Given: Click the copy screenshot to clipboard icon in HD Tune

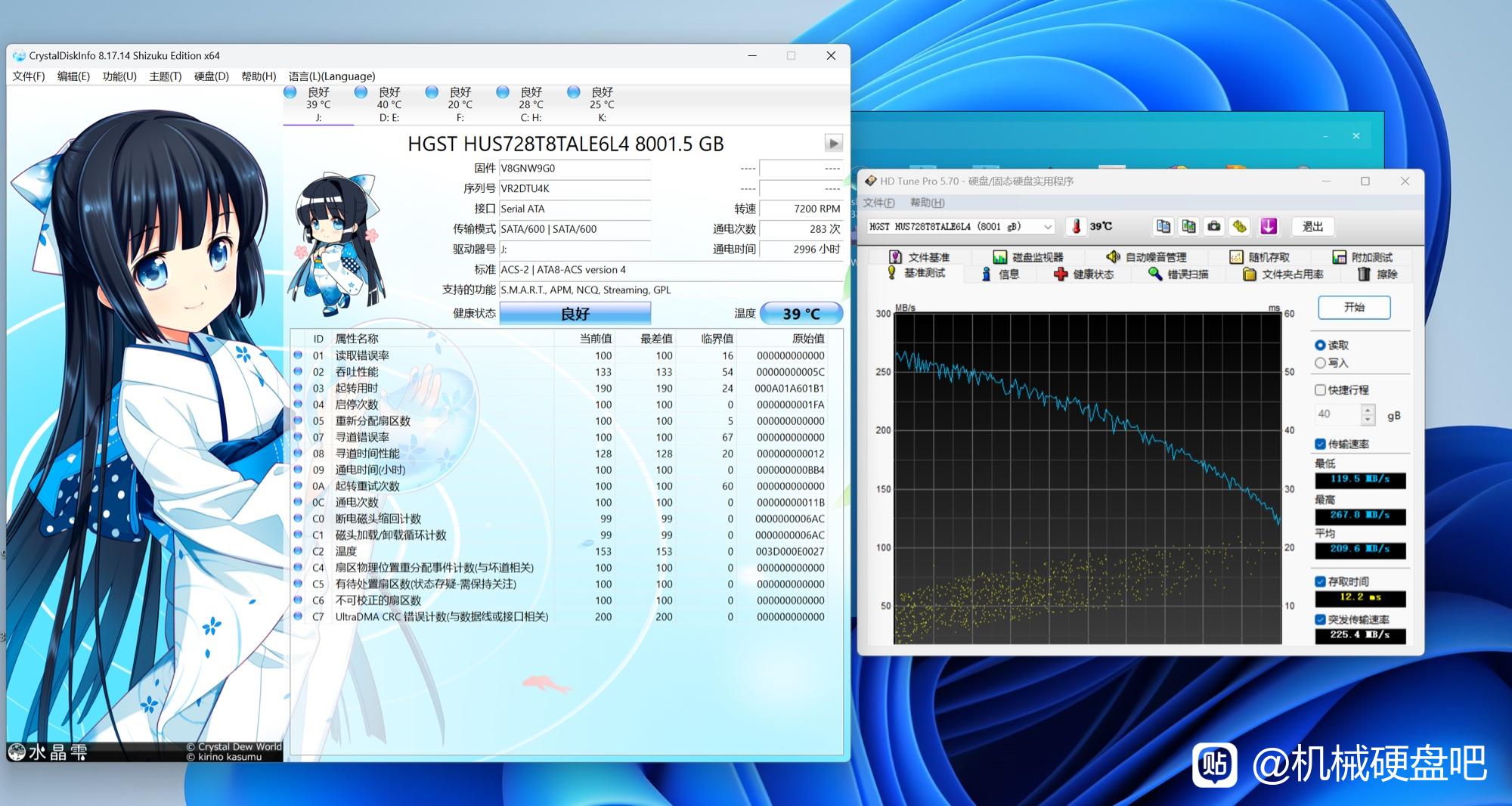Looking at the screenshot, I should point(1188,226).
